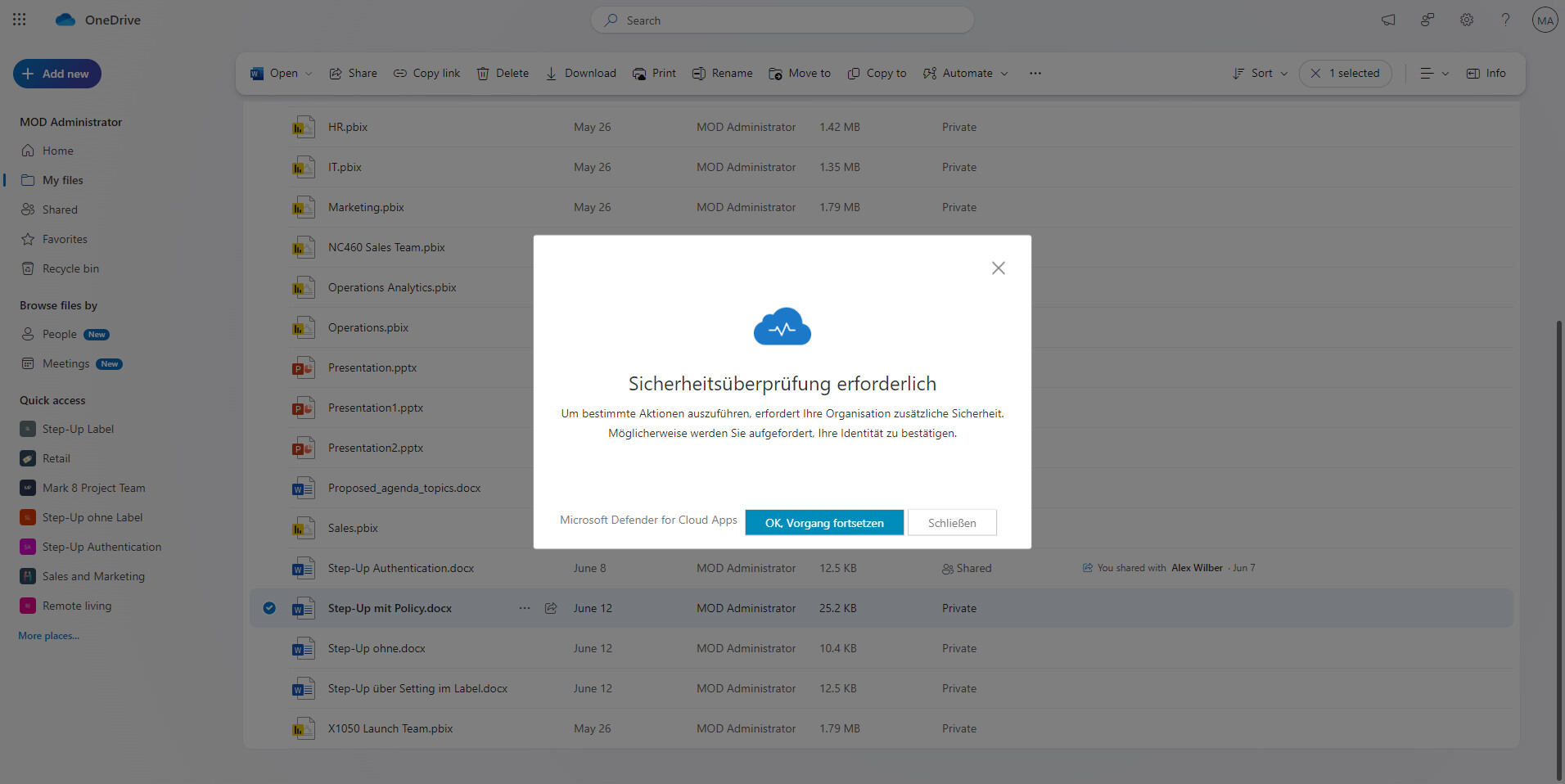Open Proposed_agenda_topics.docx file
This screenshot has width=1565, height=784.
click(404, 488)
